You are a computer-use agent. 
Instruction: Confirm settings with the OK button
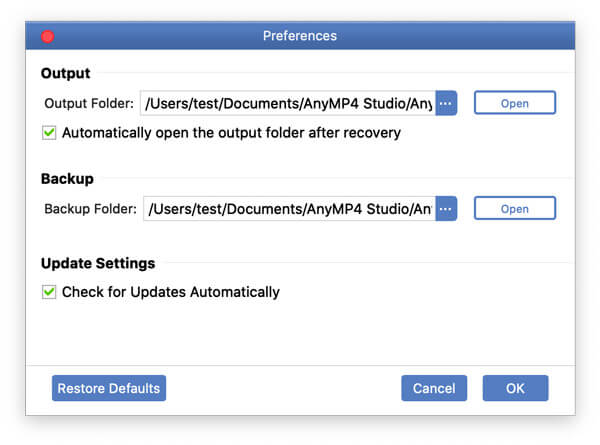515,388
